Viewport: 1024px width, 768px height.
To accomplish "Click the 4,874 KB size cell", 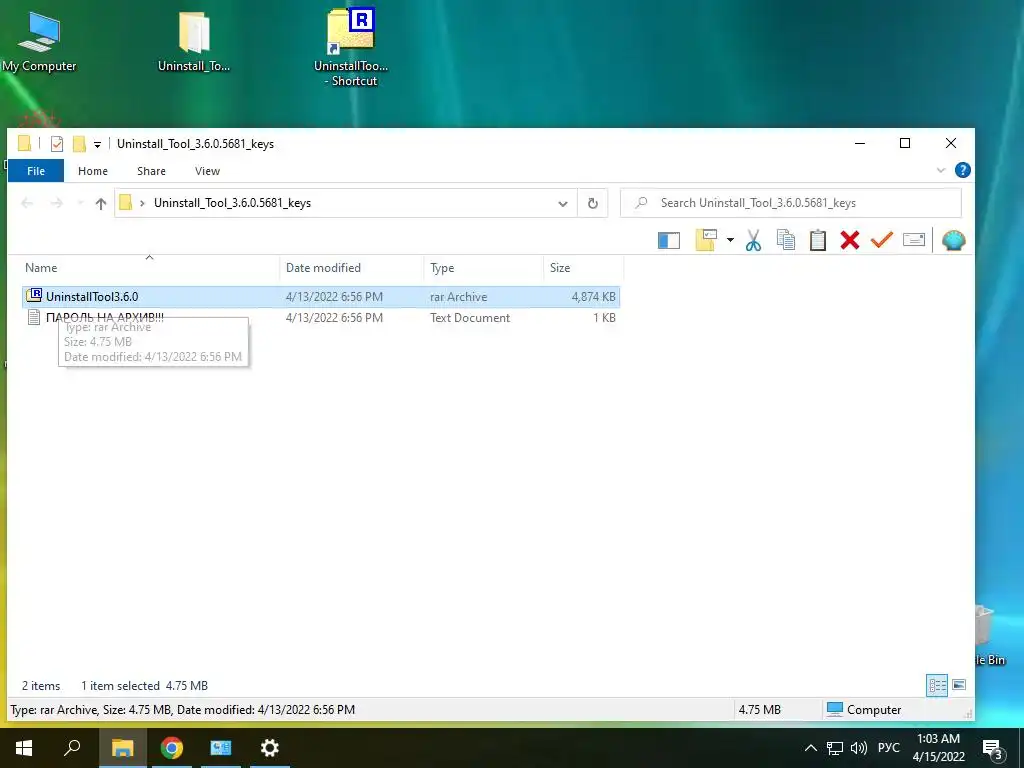I will coord(593,296).
